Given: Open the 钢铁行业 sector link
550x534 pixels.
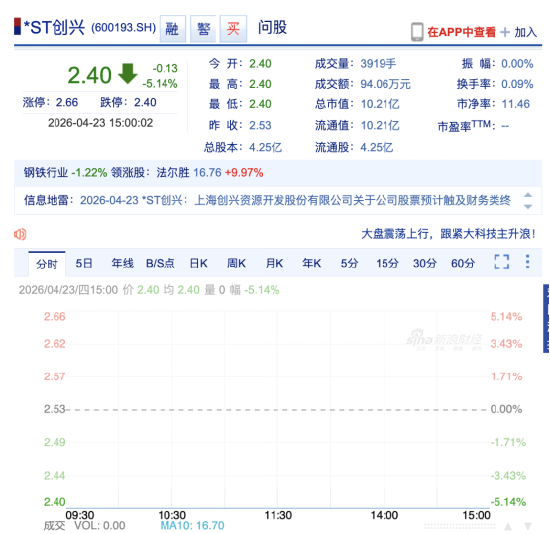Looking at the screenshot, I should pos(46,173).
